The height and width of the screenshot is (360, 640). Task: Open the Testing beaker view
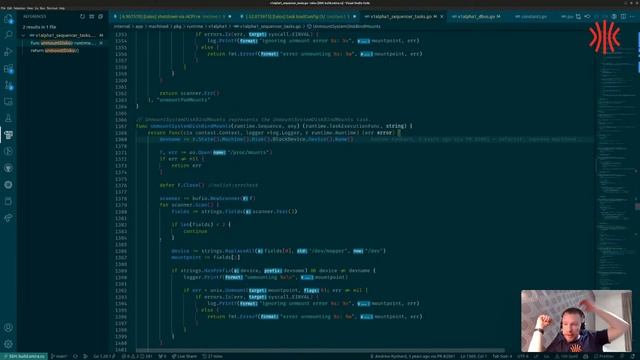click(x=8, y=118)
